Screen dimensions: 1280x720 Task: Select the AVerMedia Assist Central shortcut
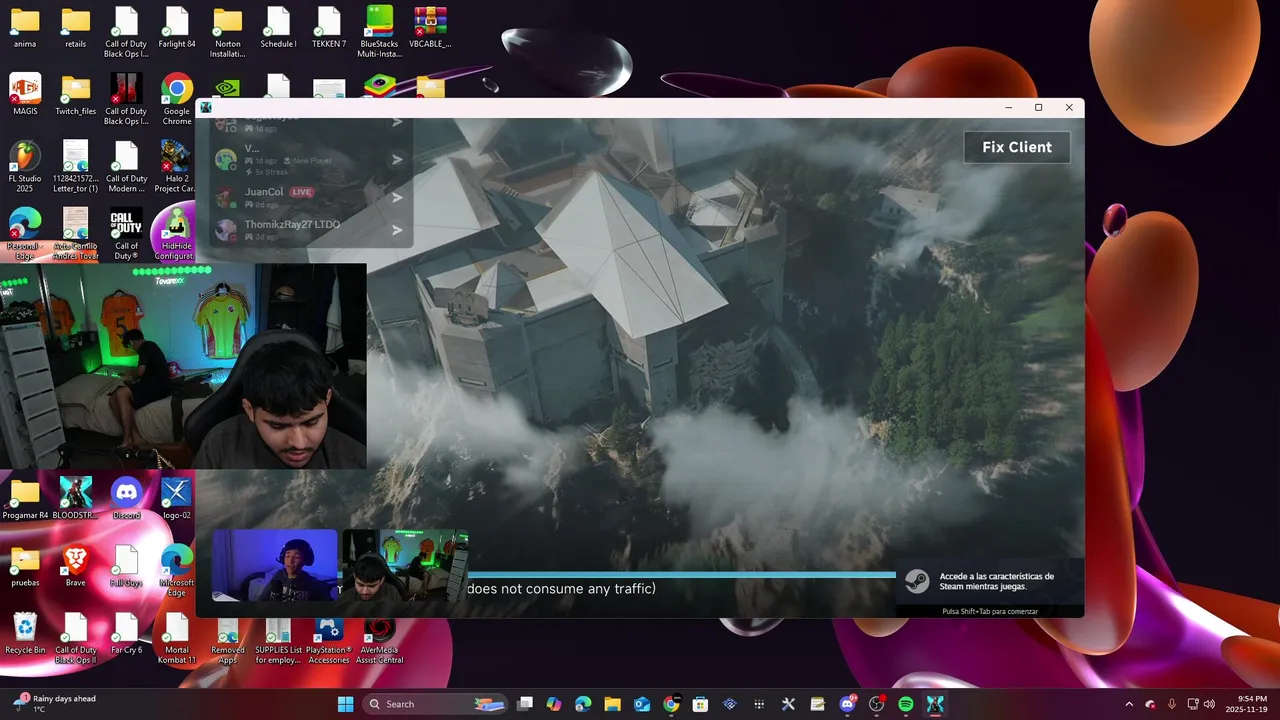[379, 640]
